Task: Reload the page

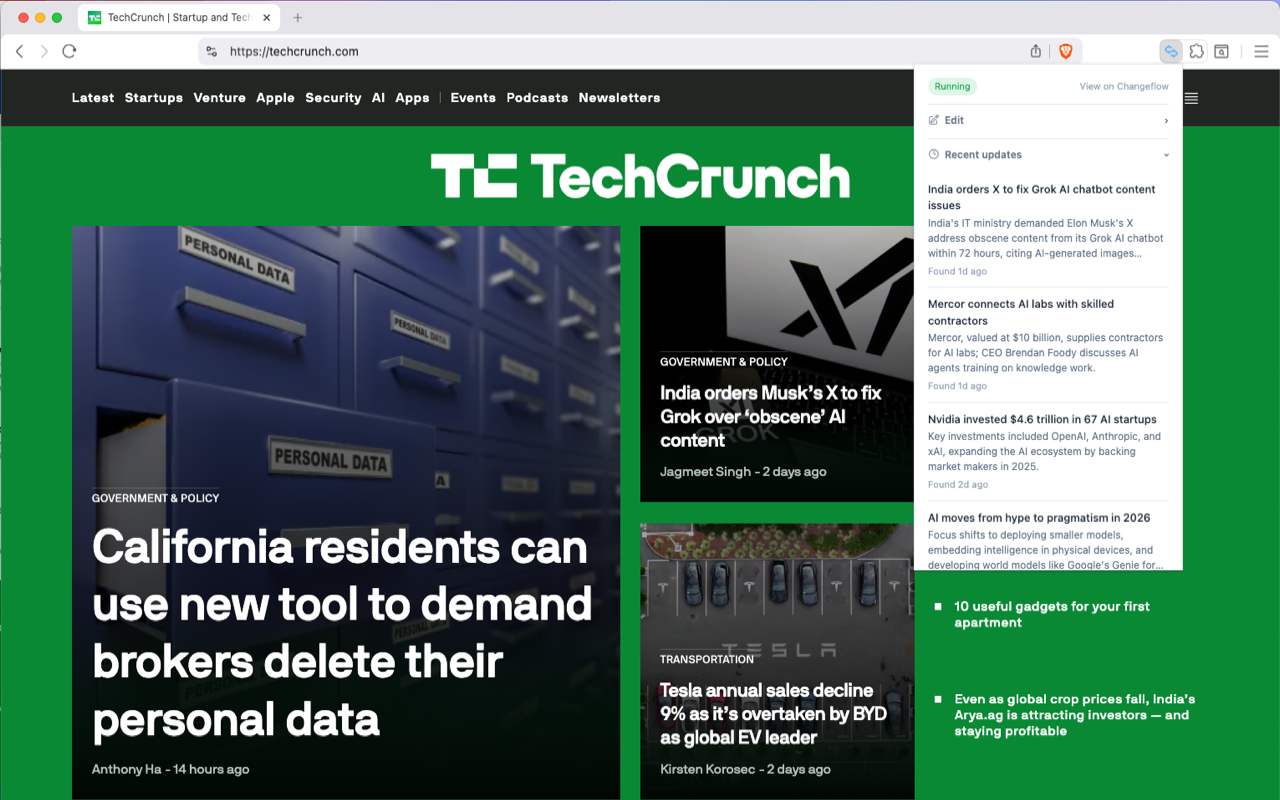Action: click(69, 51)
